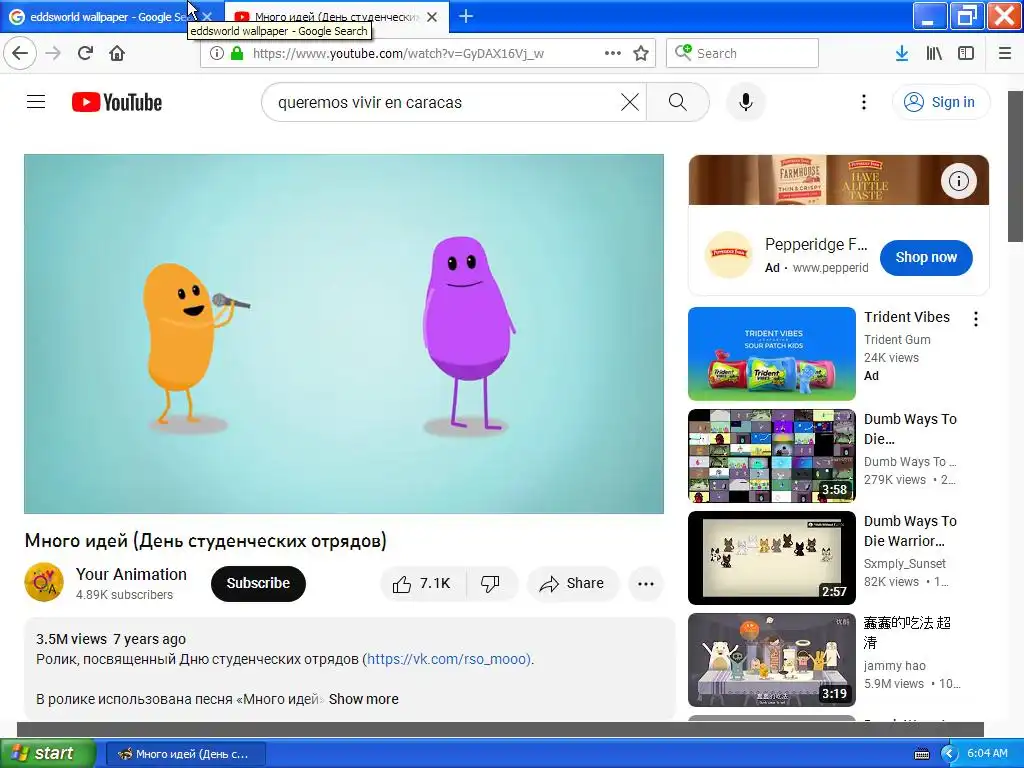Bookmark this page with the star icon
The image size is (1024, 768).
click(x=641, y=53)
